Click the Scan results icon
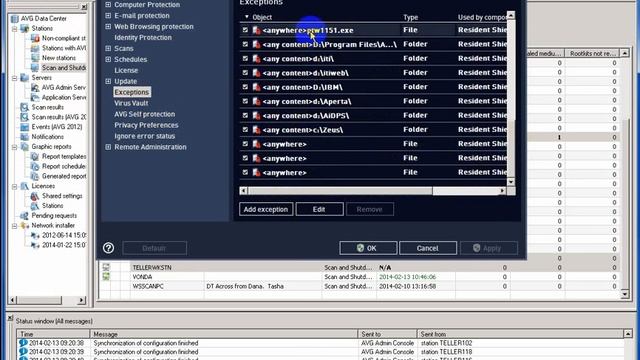 click(24, 107)
